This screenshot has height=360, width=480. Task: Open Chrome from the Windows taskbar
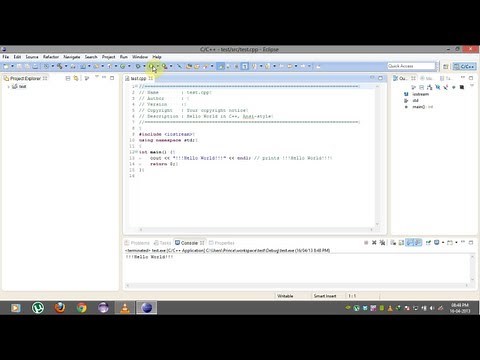click(81, 308)
